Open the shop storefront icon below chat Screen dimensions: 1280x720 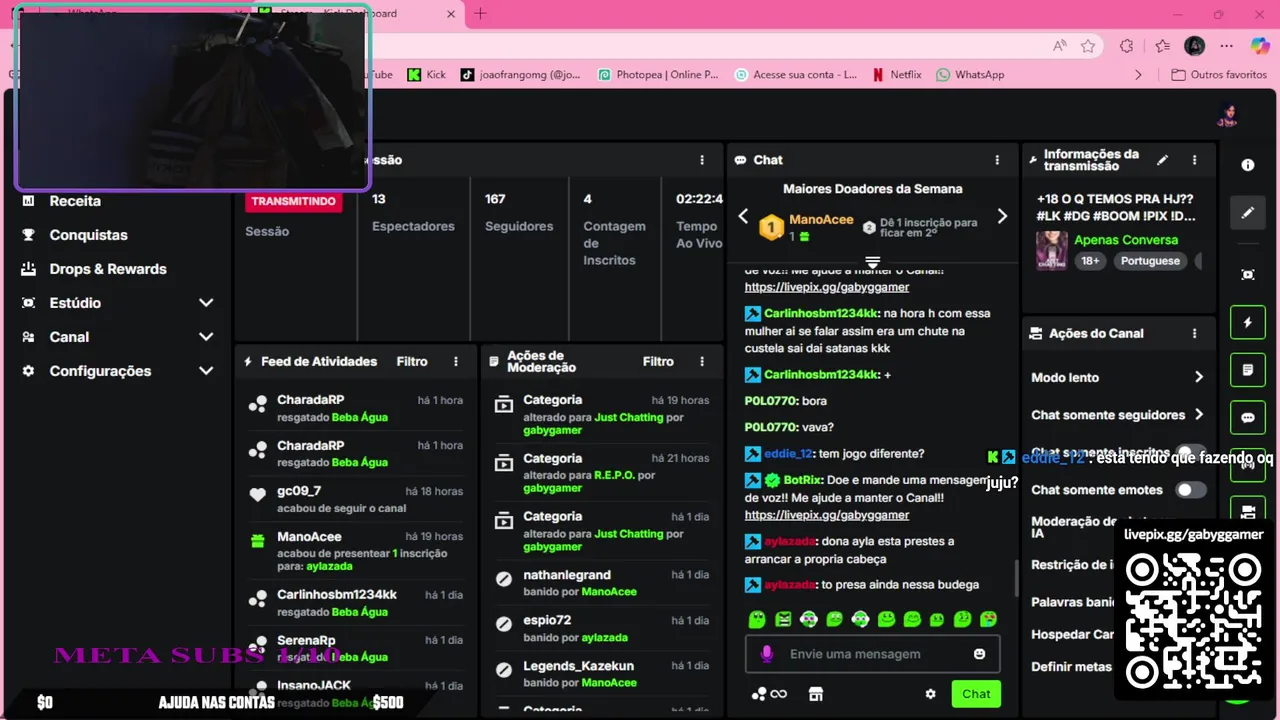click(x=815, y=694)
